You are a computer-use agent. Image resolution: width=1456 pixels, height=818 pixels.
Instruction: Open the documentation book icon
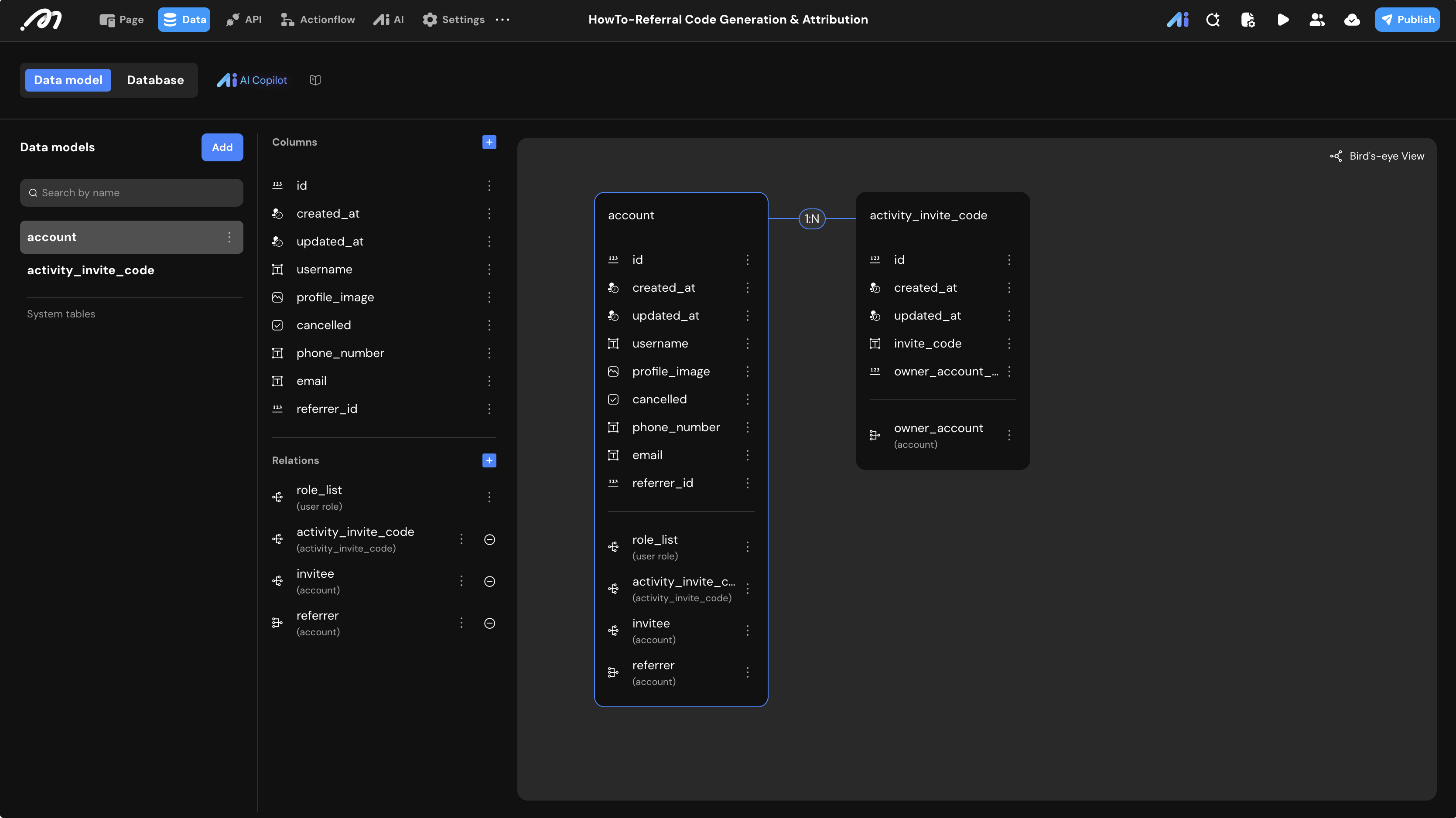[315, 80]
